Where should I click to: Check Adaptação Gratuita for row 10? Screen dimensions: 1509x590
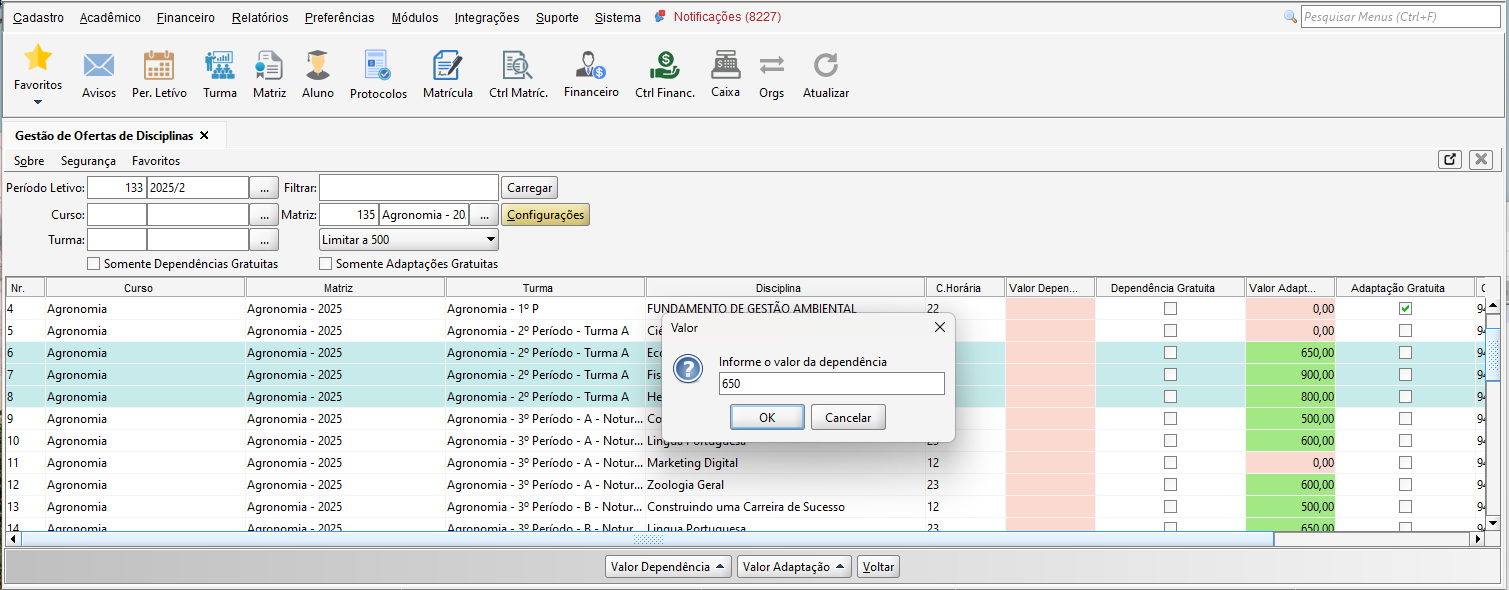pyautogui.click(x=1405, y=441)
